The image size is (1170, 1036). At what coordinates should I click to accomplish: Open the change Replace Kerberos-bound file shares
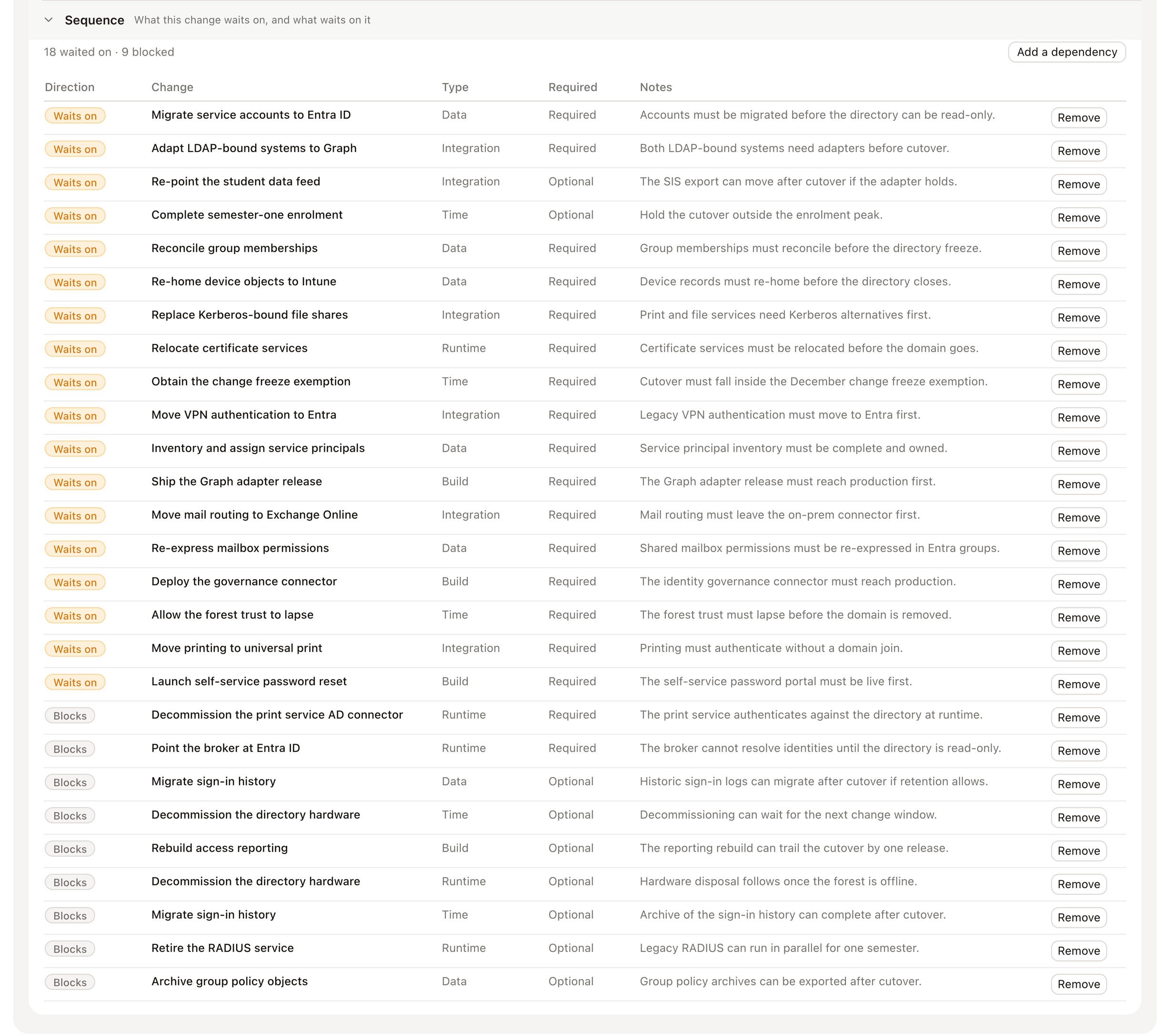click(249, 314)
